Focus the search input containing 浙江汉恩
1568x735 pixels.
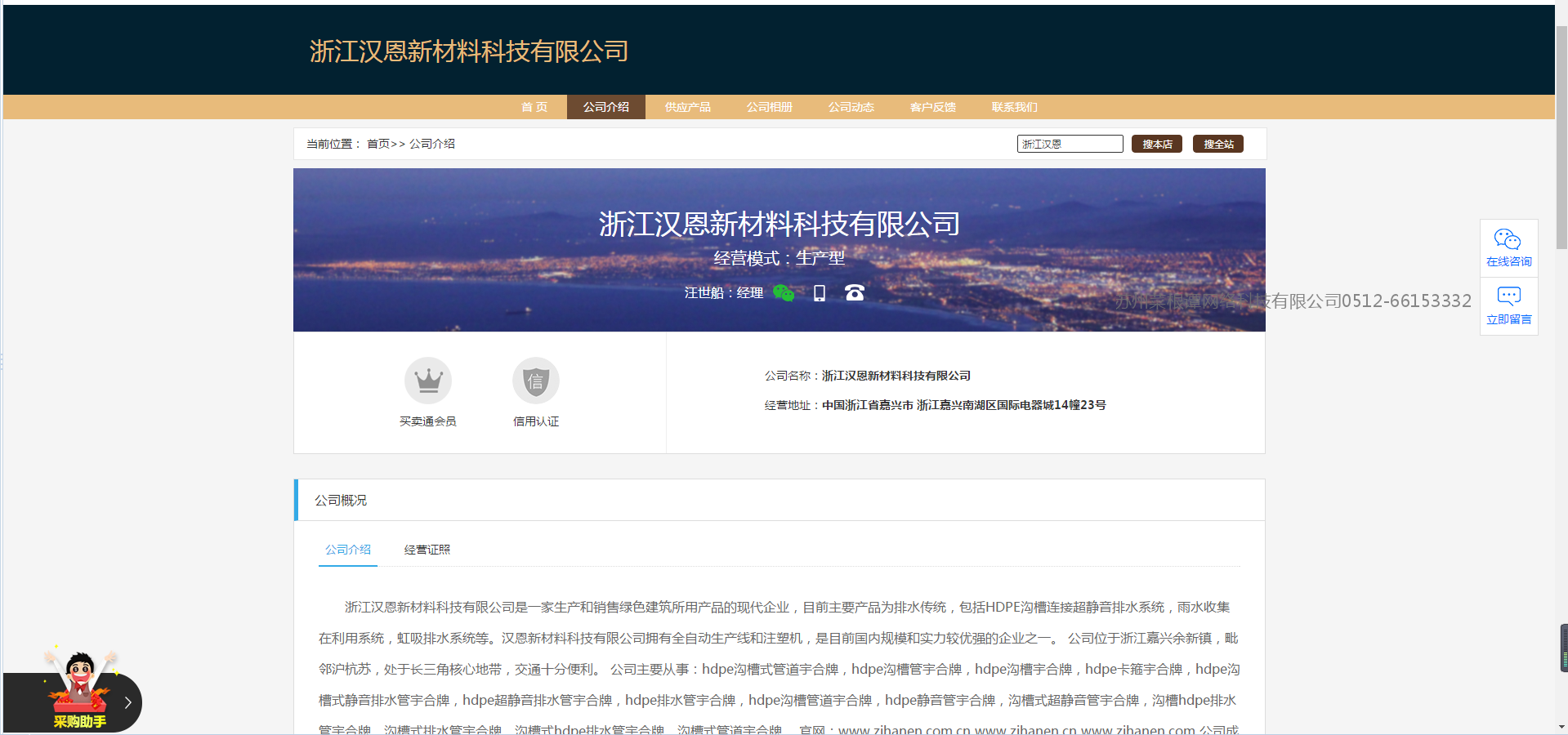(1070, 144)
